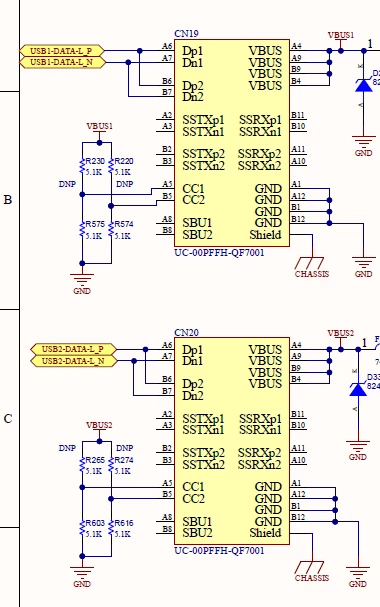Select resistor R574 symbol
The image size is (380, 607).
click(x=111, y=229)
